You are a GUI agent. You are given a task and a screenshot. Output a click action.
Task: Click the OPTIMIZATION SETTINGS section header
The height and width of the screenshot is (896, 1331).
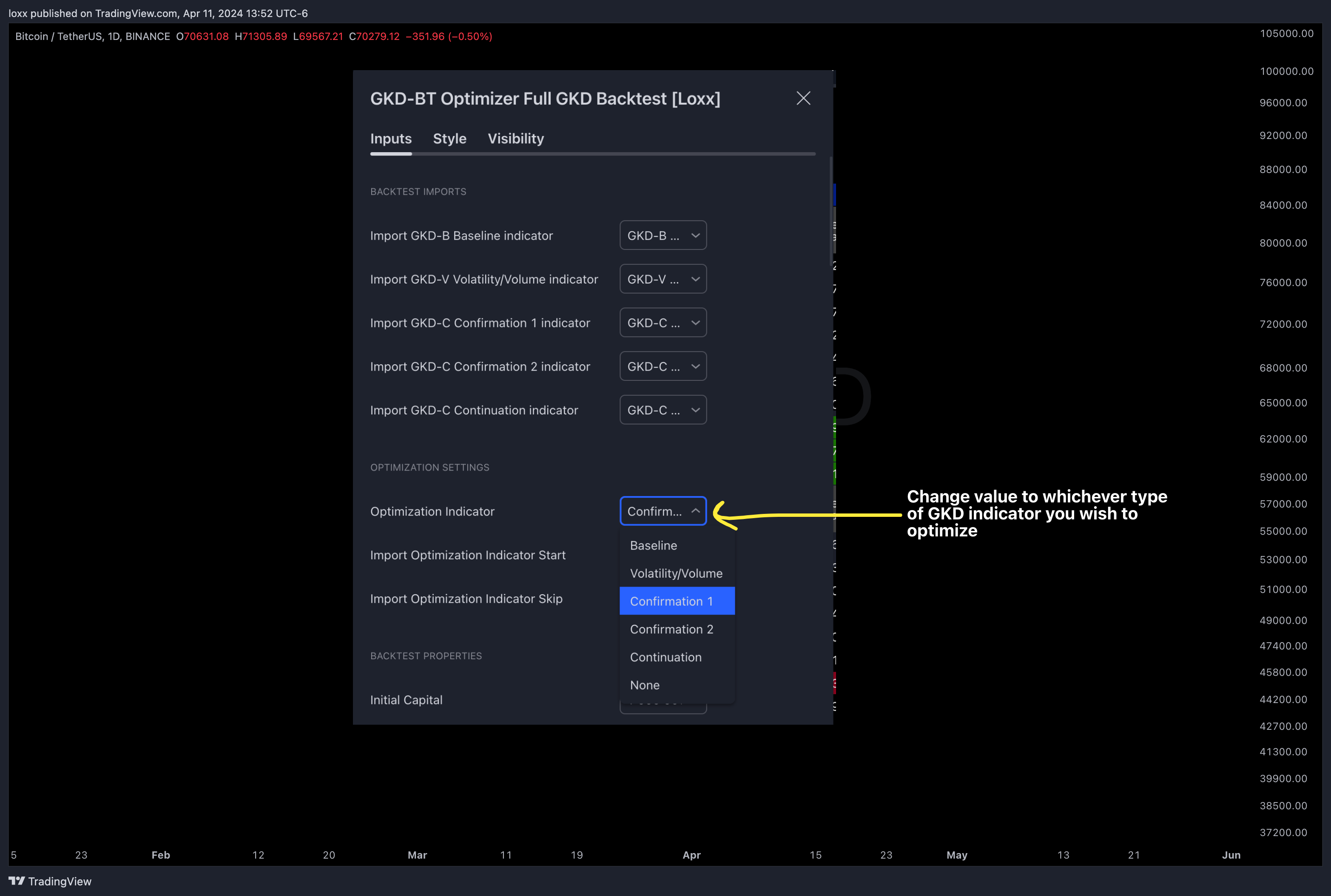(x=429, y=468)
